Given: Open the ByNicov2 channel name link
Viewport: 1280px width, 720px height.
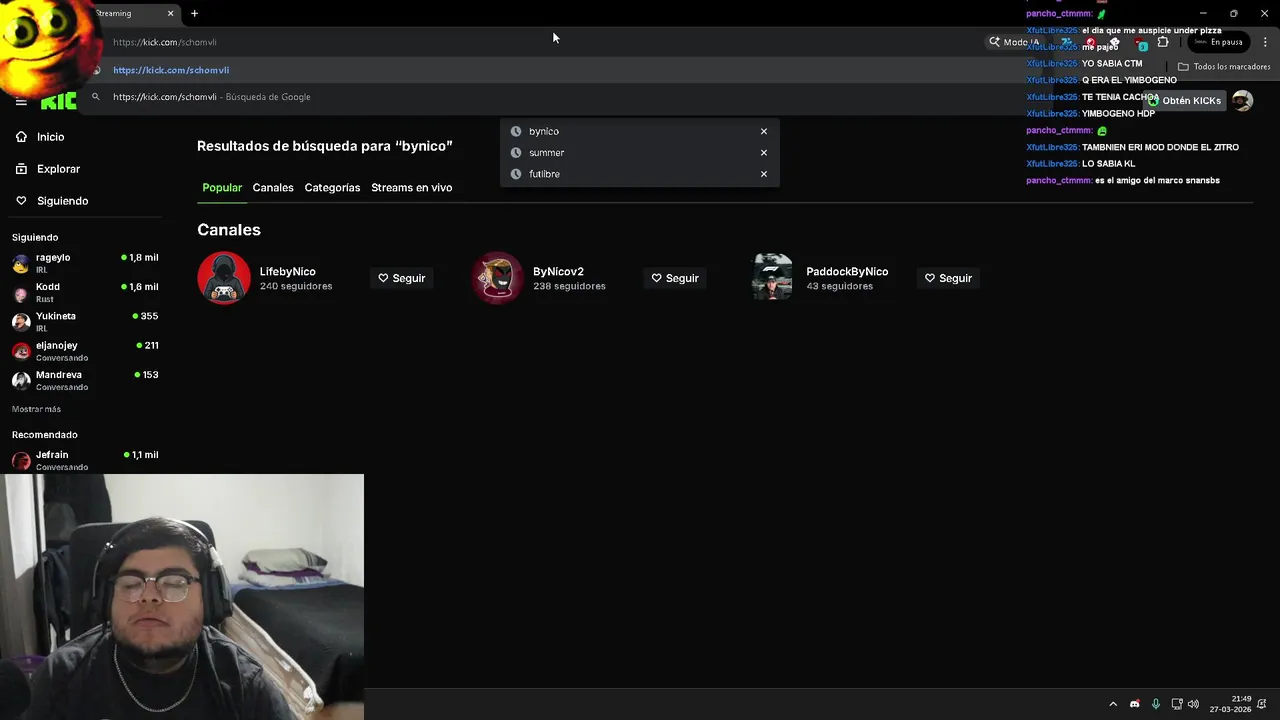Looking at the screenshot, I should 558,272.
